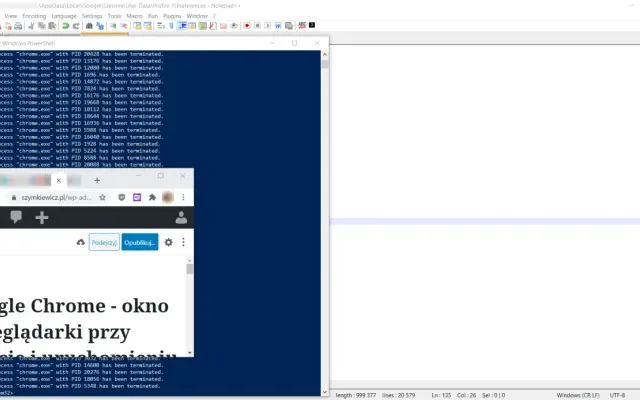Click the Stop Recording macro icon
Viewport: 640px width, 400px height.
258,26
